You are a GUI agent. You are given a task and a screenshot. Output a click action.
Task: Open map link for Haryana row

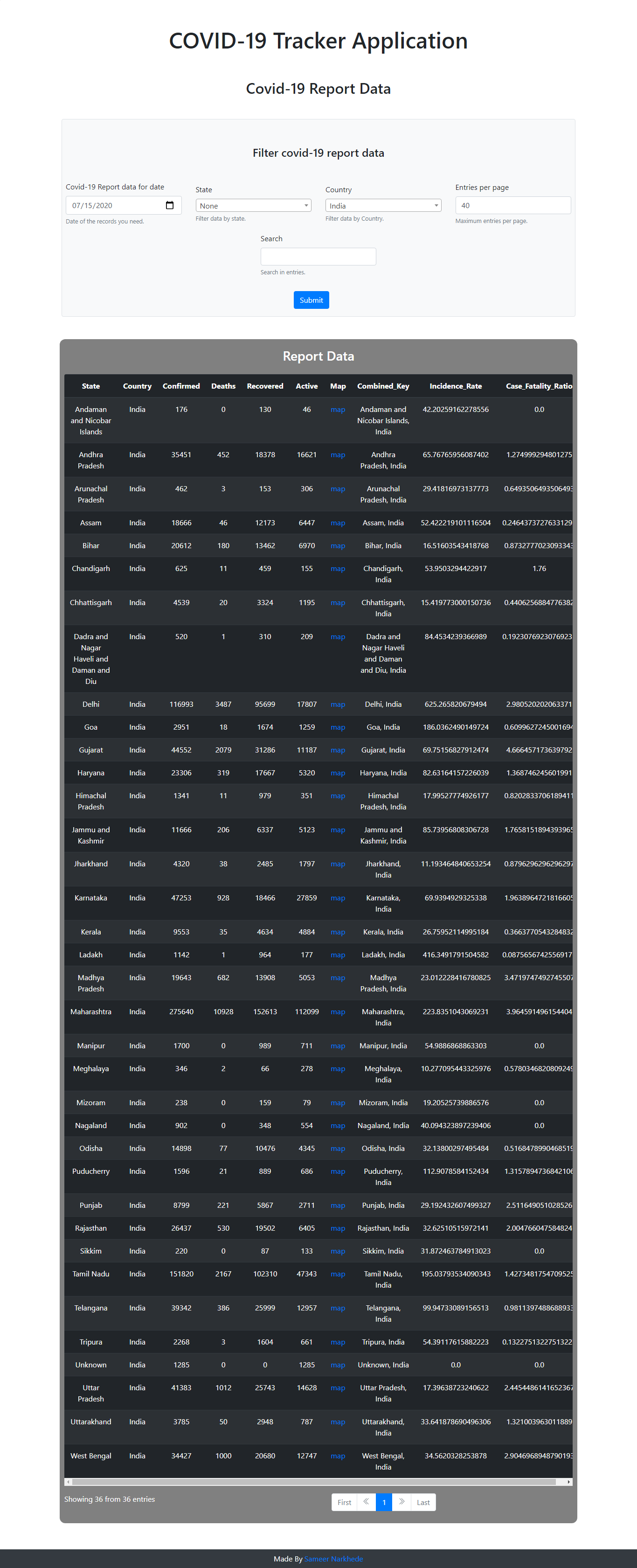(x=338, y=773)
